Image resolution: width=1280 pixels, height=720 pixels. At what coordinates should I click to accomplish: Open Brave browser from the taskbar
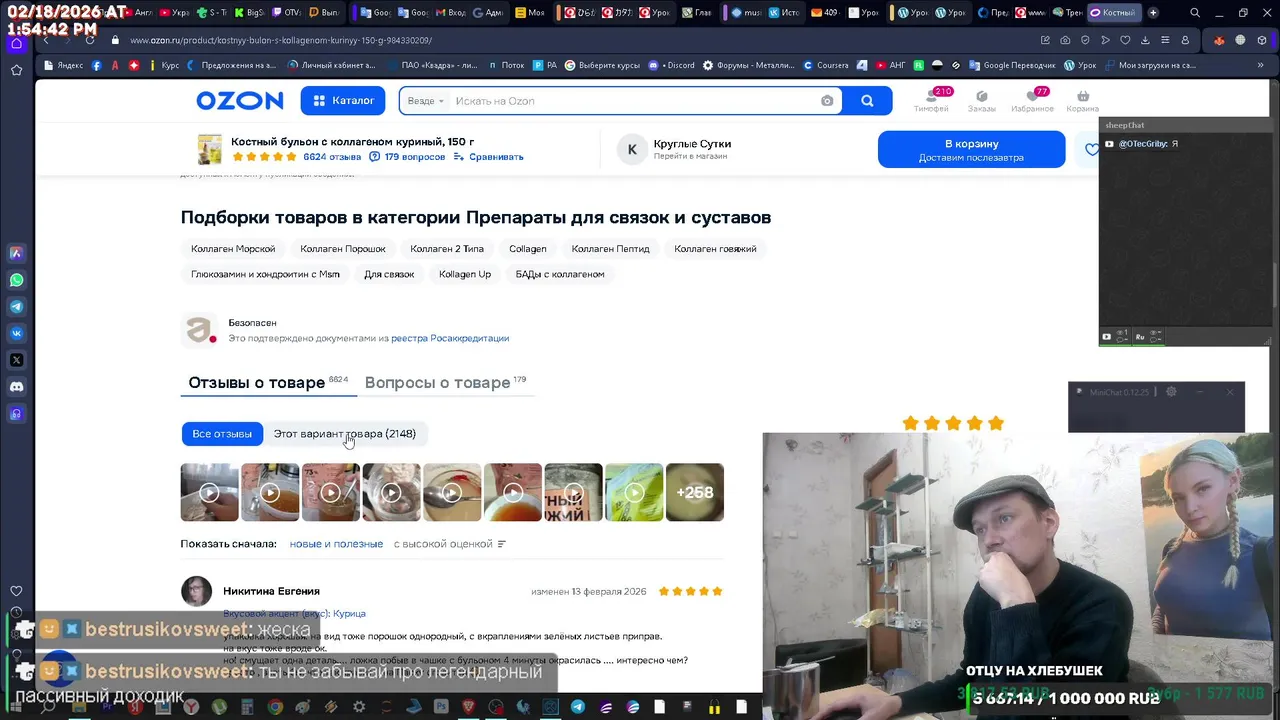[469, 707]
